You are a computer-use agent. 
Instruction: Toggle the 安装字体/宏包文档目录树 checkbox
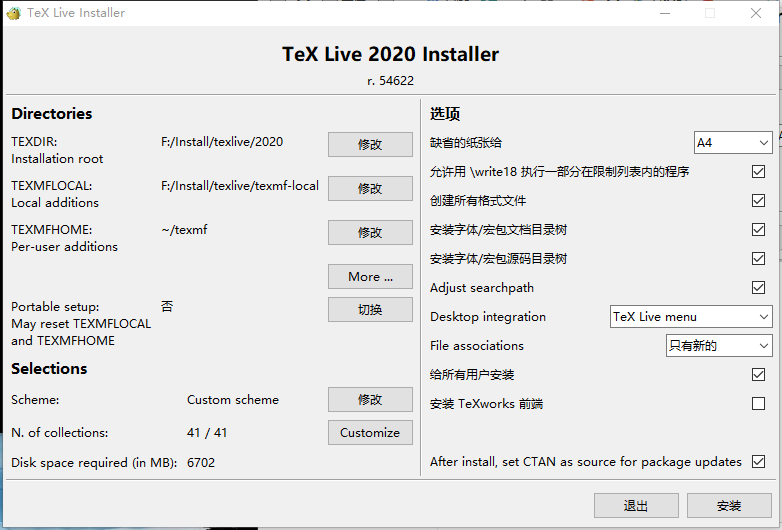(758, 229)
